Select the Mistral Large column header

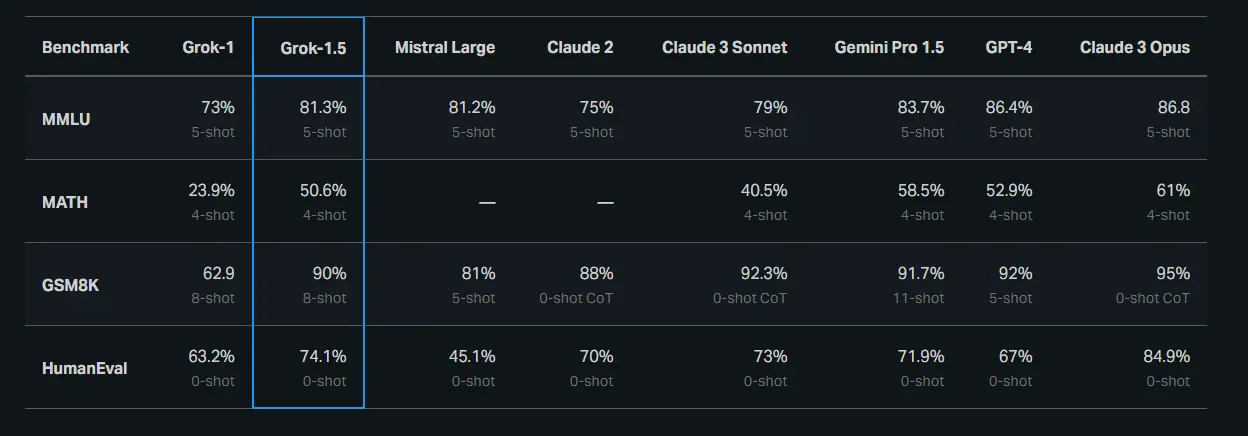pos(444,47)
